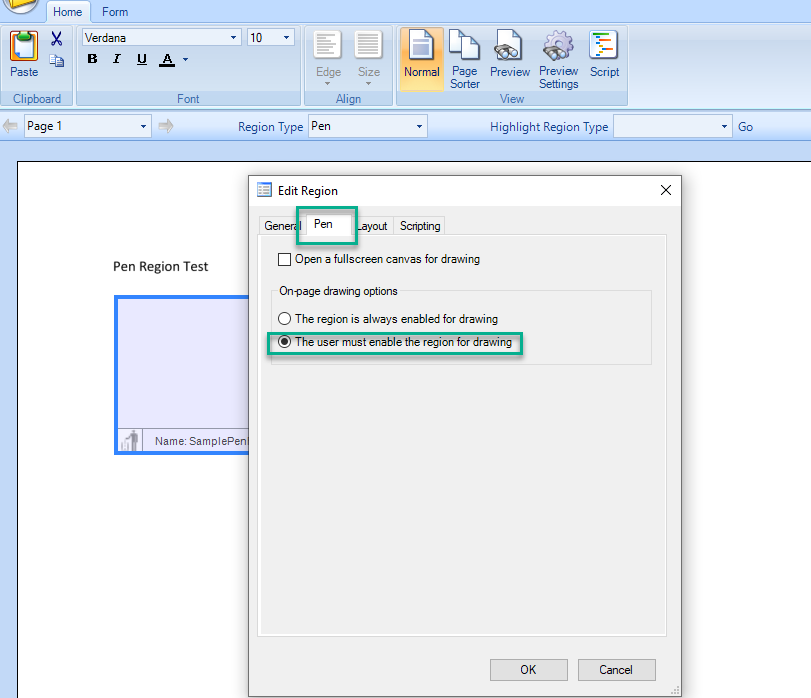Switch to Normal view
The height and width of the screenshot is (698, 811).
point(422,59)
